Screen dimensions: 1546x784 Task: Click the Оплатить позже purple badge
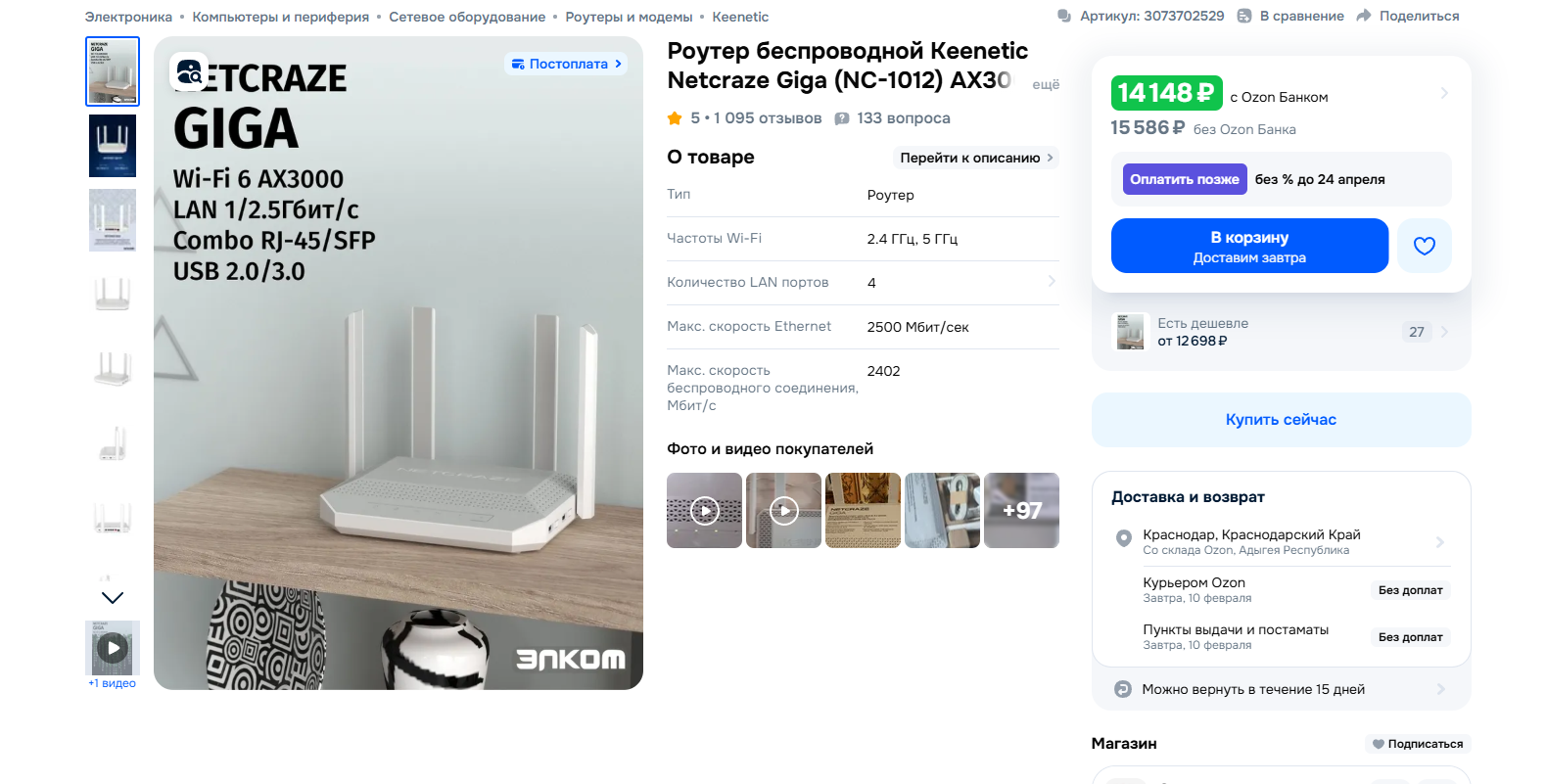(x=1185, y=179)
